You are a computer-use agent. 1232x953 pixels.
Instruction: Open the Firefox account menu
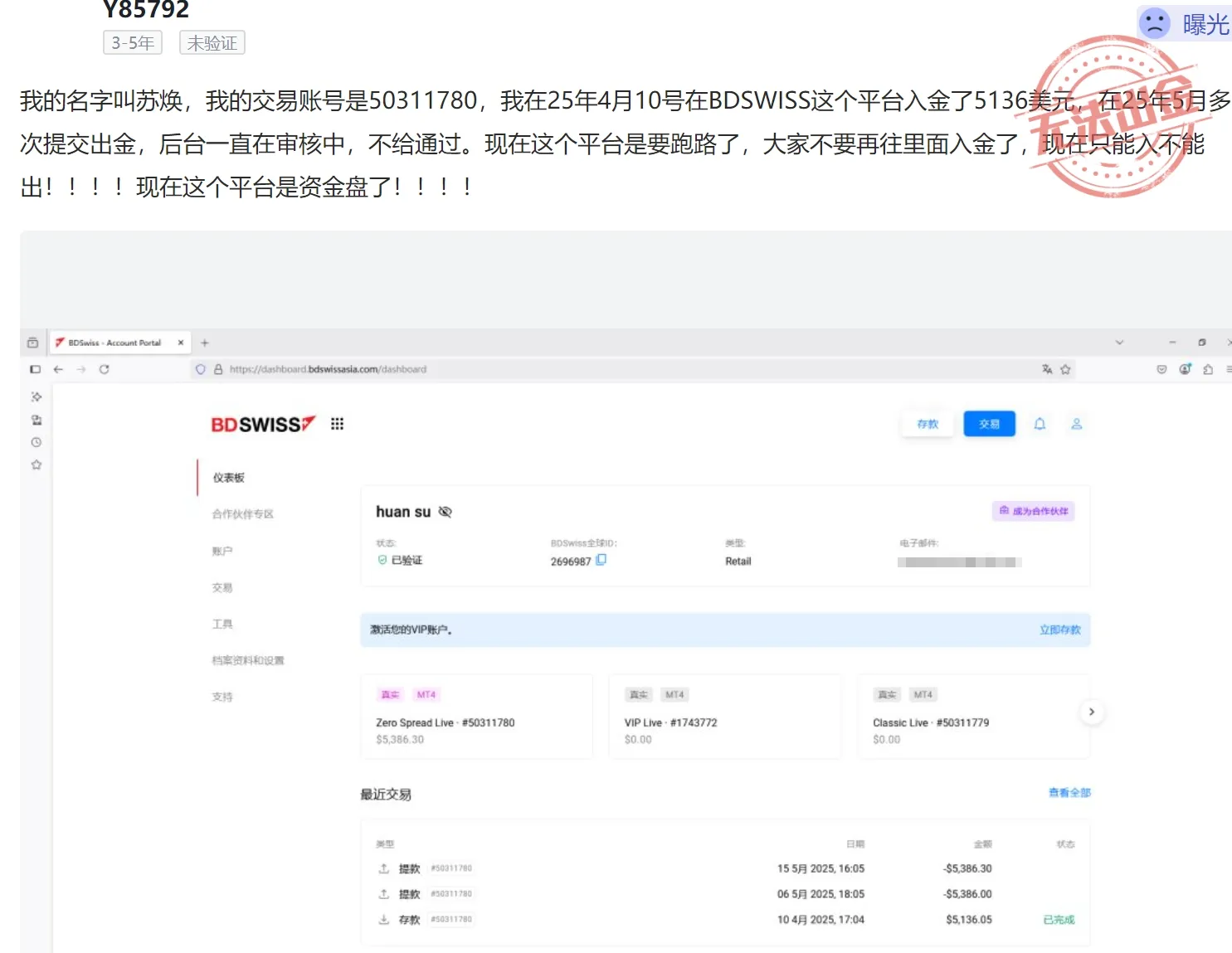tap(1185, 369)
